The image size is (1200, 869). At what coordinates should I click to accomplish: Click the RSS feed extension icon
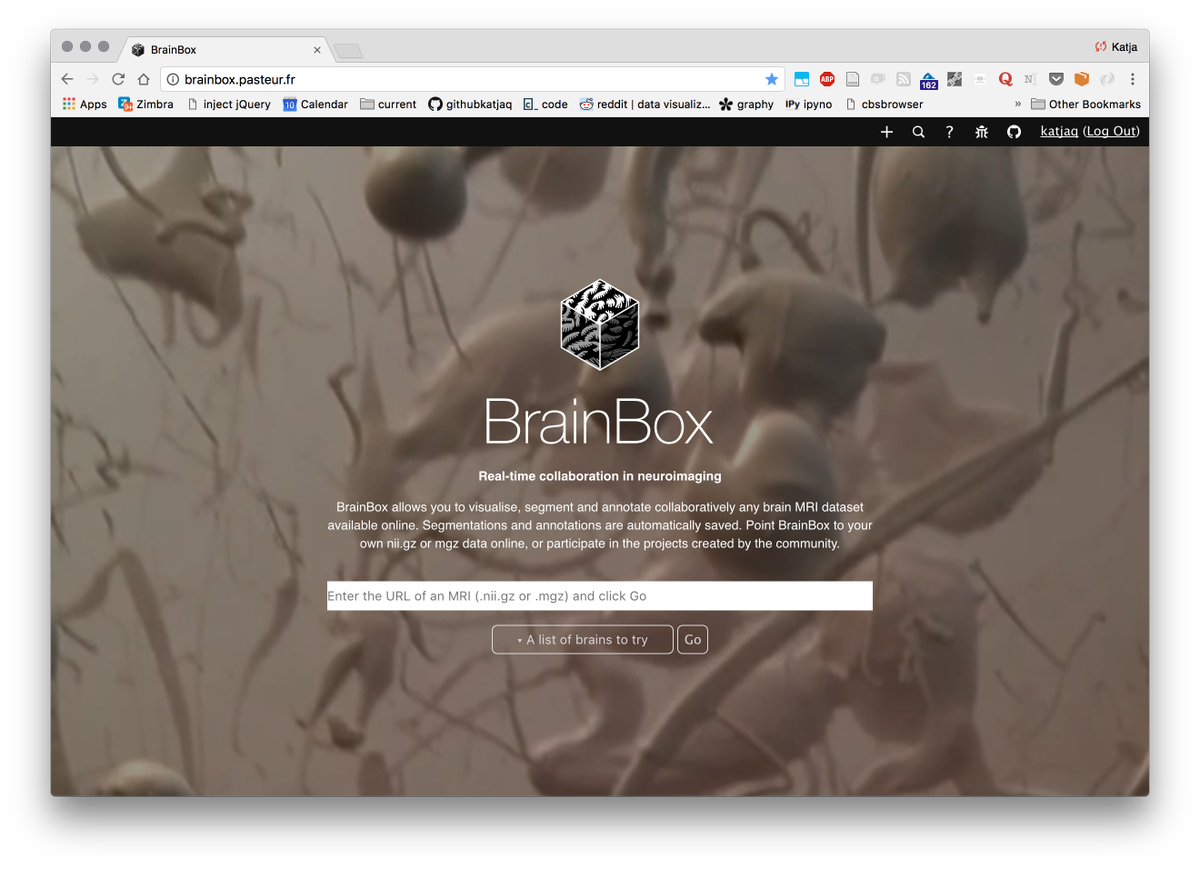pyautogui.click(x=903, y=79)
